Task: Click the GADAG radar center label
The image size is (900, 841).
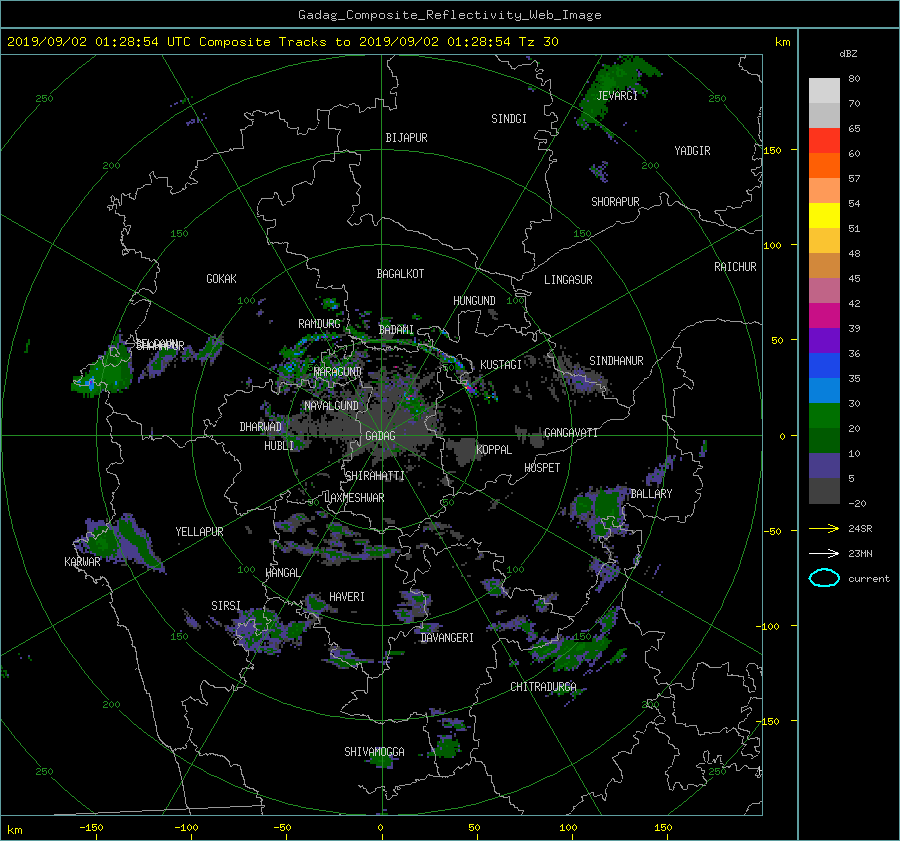Action: pos(380,436)
